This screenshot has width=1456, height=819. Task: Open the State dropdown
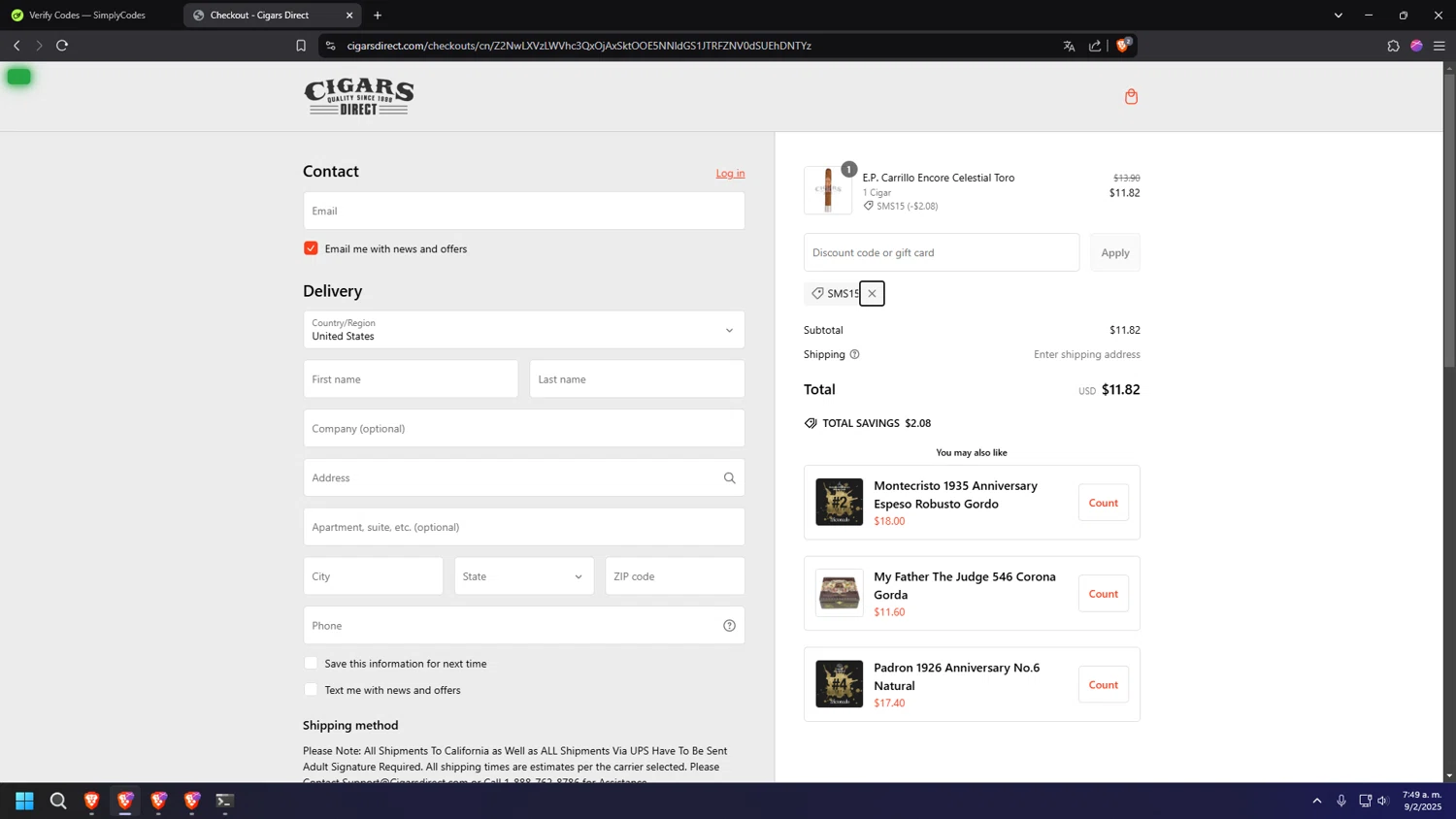point(524,576)
